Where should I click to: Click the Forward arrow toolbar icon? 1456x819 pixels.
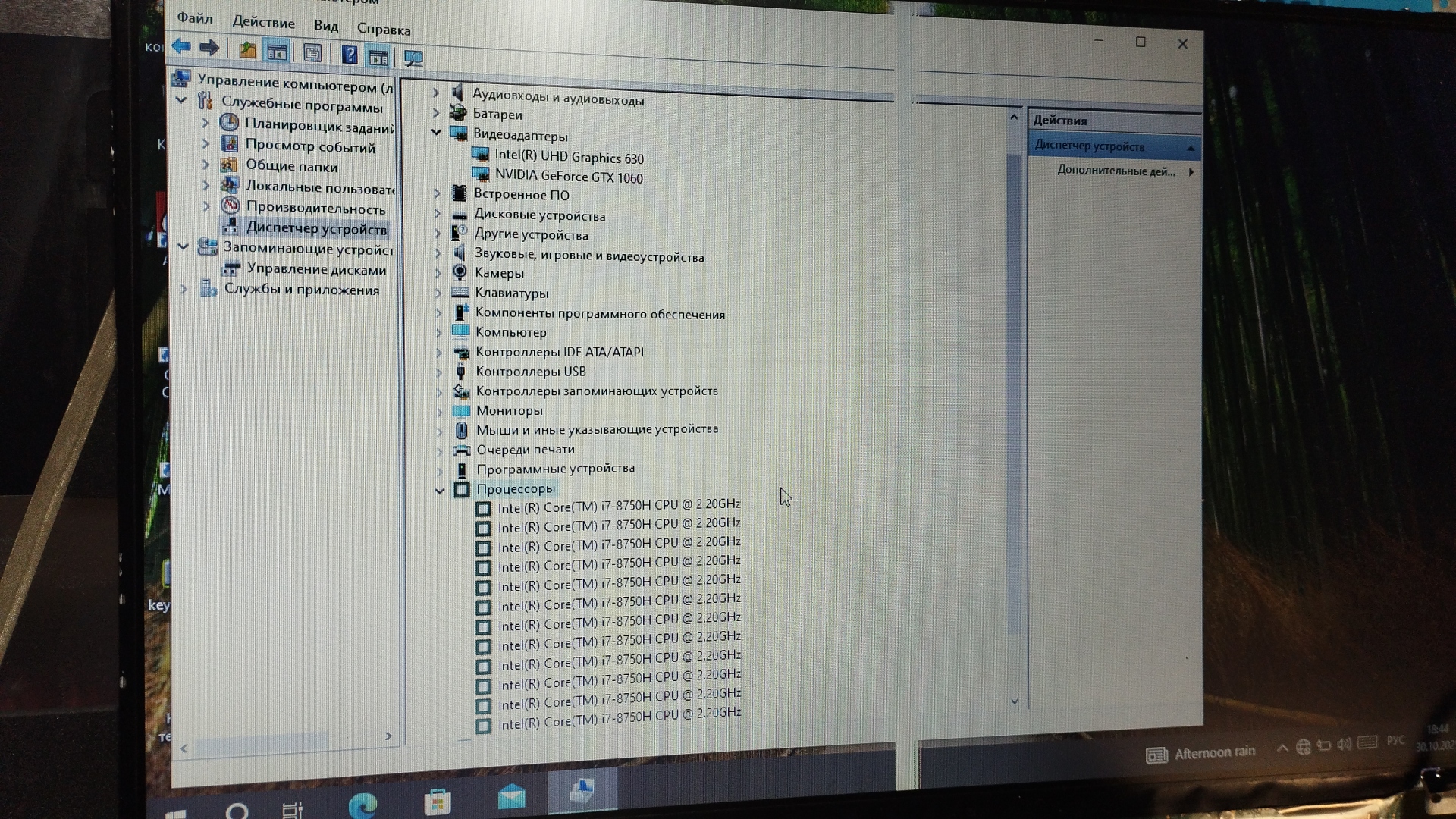[x=209, y=49]
